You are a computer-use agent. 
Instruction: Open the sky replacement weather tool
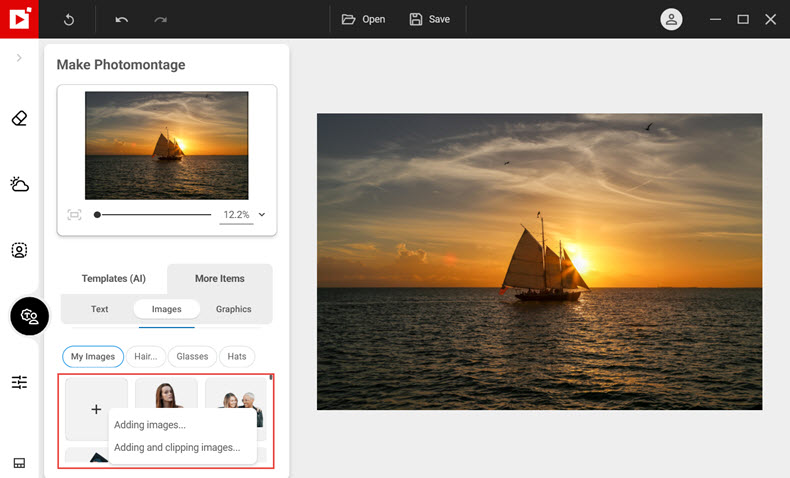pos(19,184)
